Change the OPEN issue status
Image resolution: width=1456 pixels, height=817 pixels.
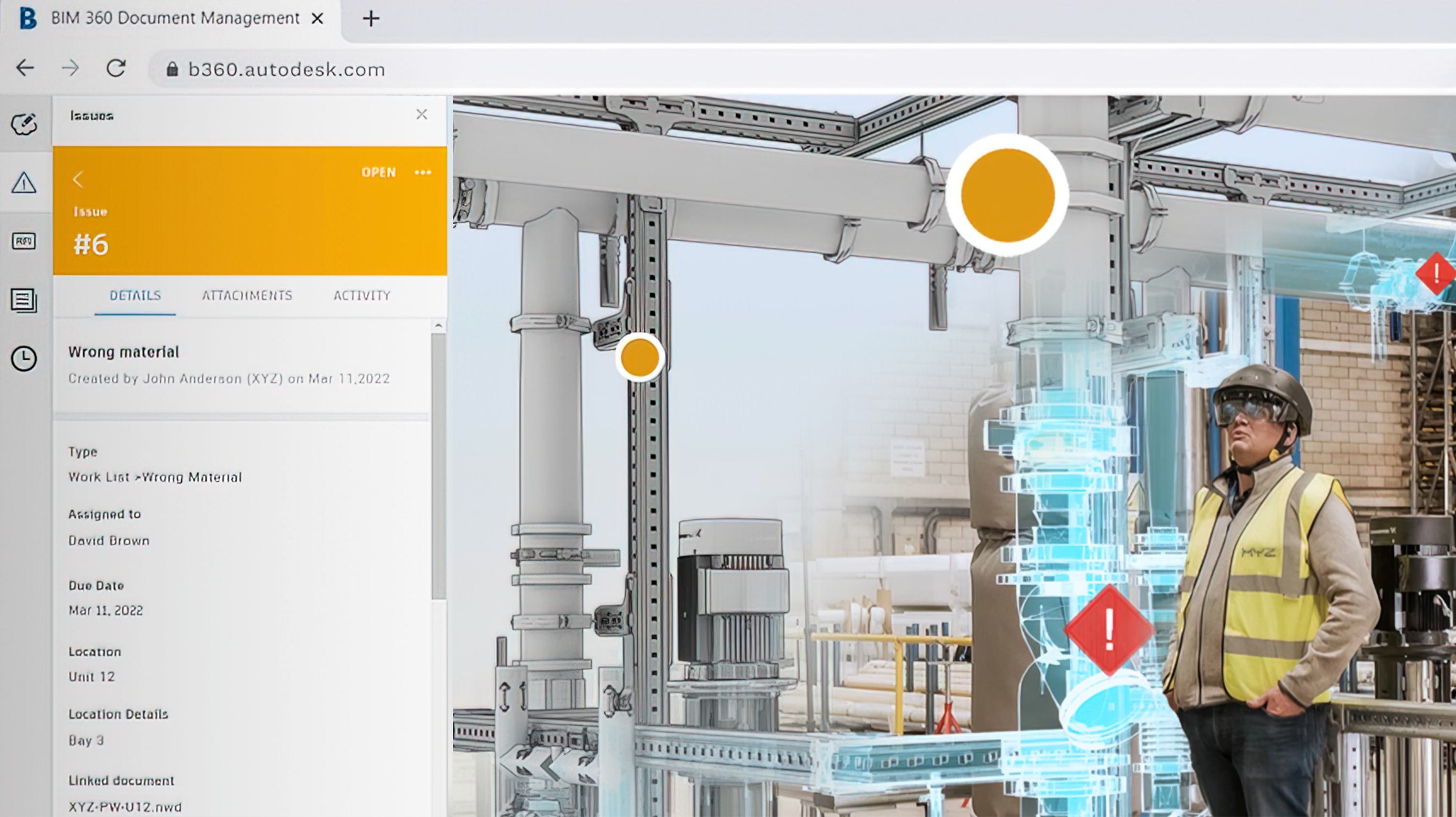pyautogui.click(x=379, y=172)
